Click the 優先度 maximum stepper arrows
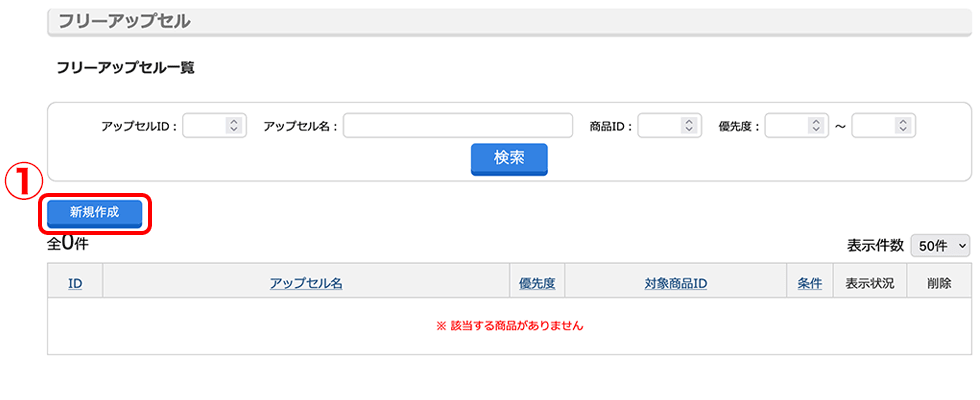 [x=902, y=126]
